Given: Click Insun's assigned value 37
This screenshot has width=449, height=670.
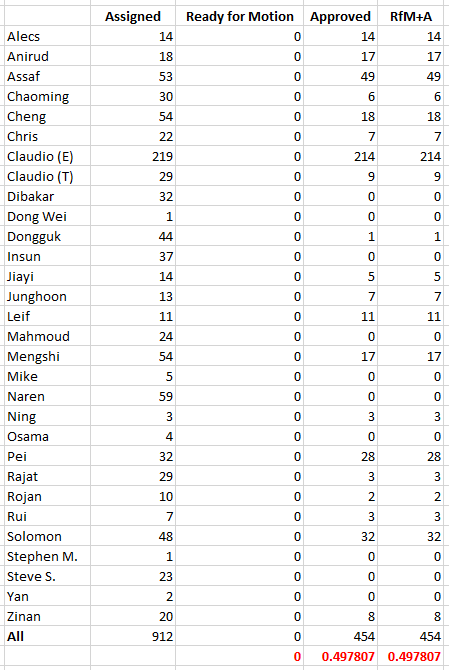Looking at the screenshot, I should 133,256.
